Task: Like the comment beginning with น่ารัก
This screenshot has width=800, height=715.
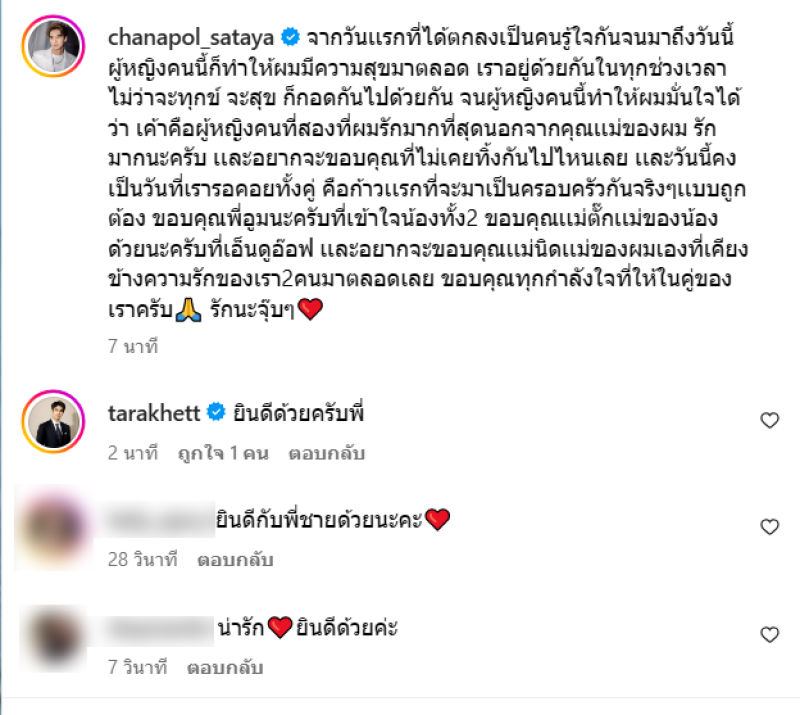Action: (769, 634)
